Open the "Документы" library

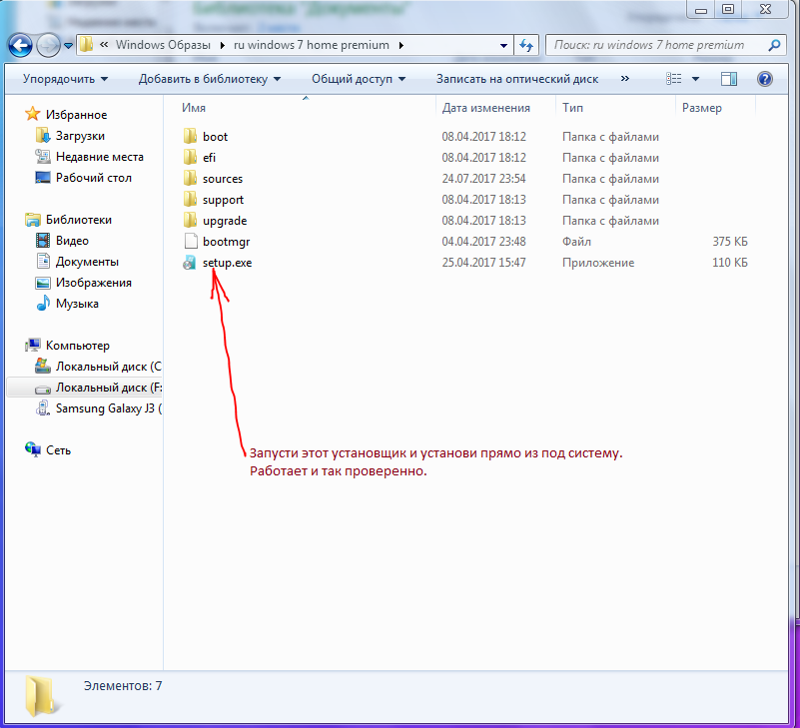87,262
